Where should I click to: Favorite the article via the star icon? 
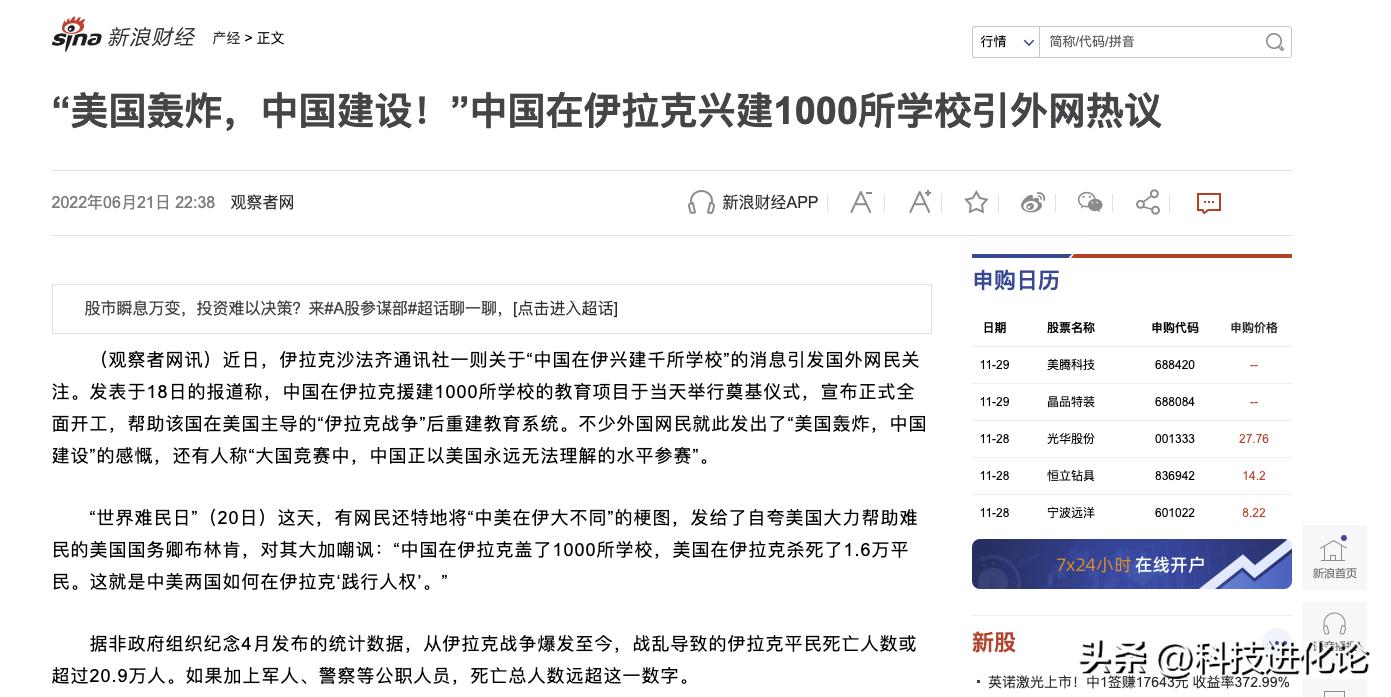pyautogui.click(x=976, y=202)
